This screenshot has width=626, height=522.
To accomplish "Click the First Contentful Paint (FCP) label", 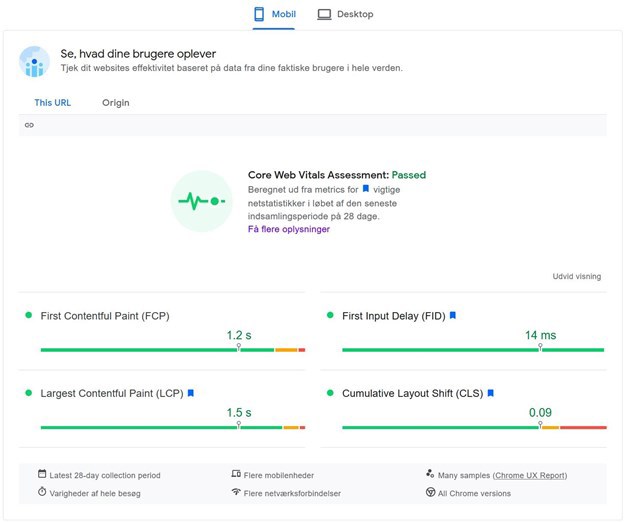I will (105, 316).
